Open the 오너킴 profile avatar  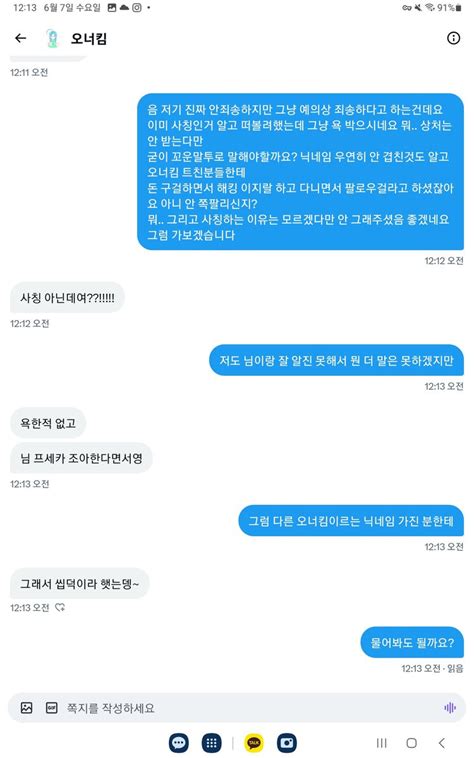pyautogui.click(x=52, y=39)
